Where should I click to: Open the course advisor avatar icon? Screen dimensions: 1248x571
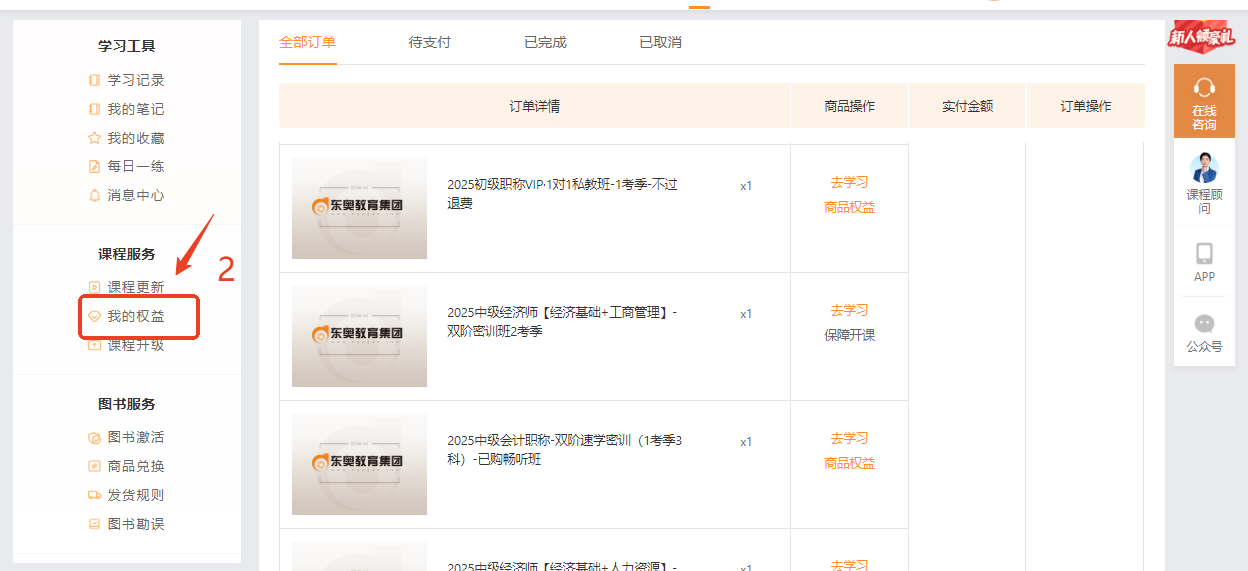1204,167
